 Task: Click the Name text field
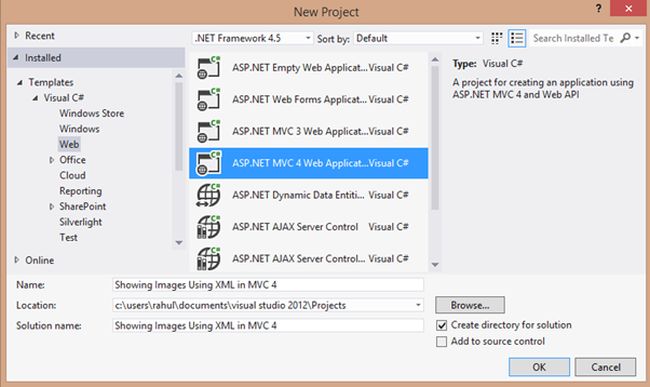268,285
